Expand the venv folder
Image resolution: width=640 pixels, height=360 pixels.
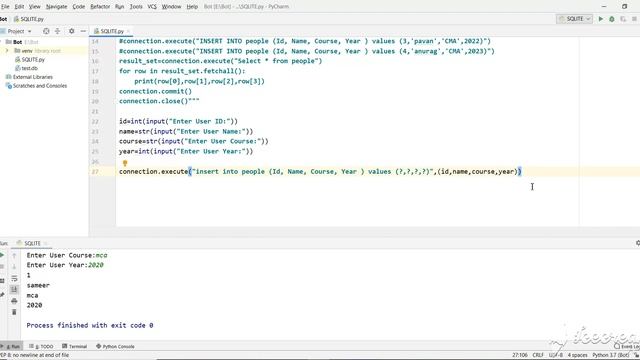(x=7, y=51)
